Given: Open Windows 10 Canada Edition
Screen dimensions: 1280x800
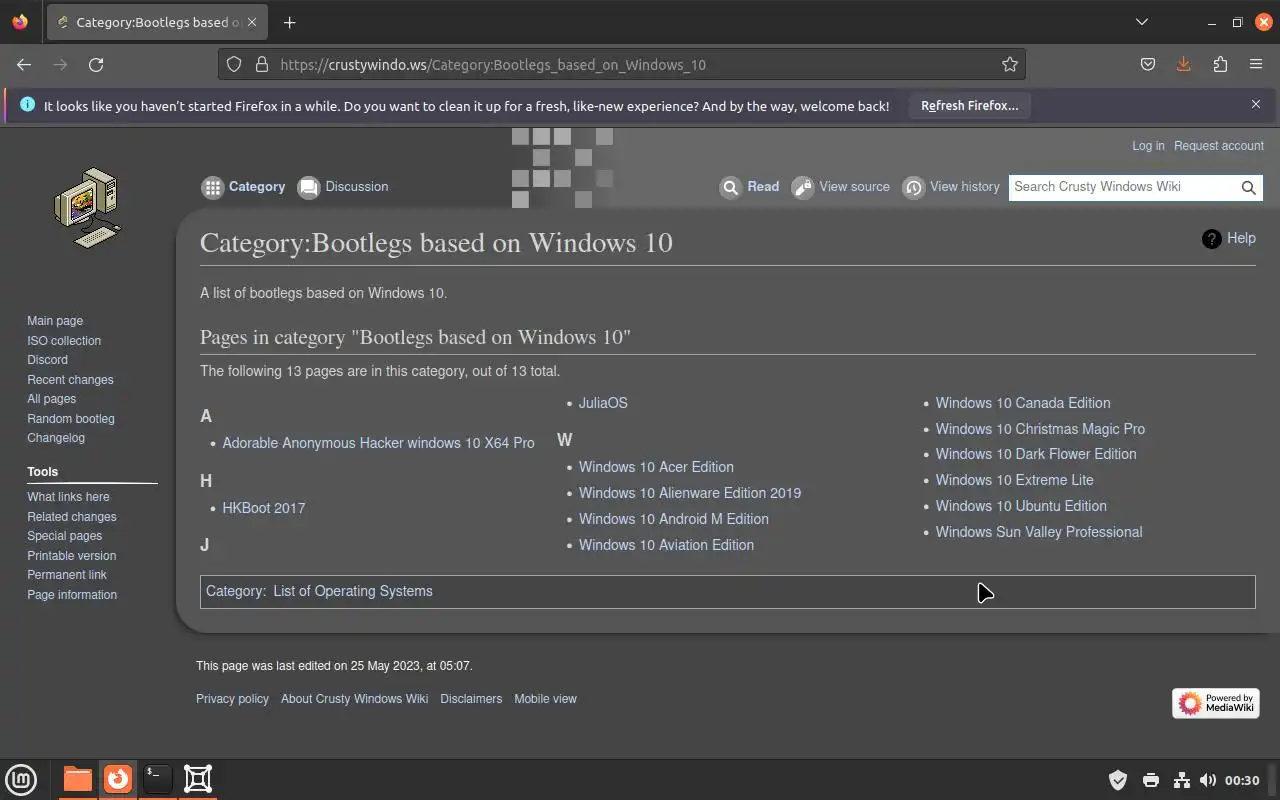Looking at the screenshot, I should pos(1023,403).
